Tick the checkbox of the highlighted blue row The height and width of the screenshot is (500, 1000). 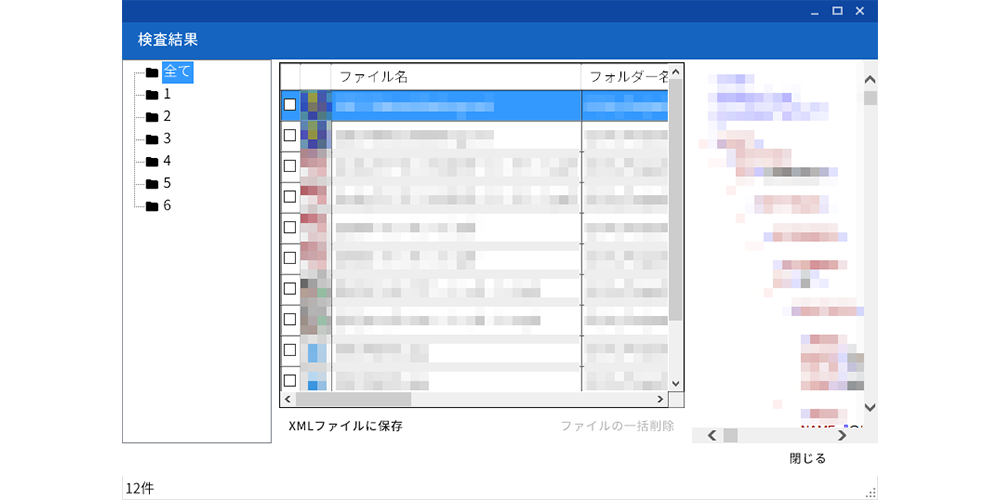click(290, 105)
